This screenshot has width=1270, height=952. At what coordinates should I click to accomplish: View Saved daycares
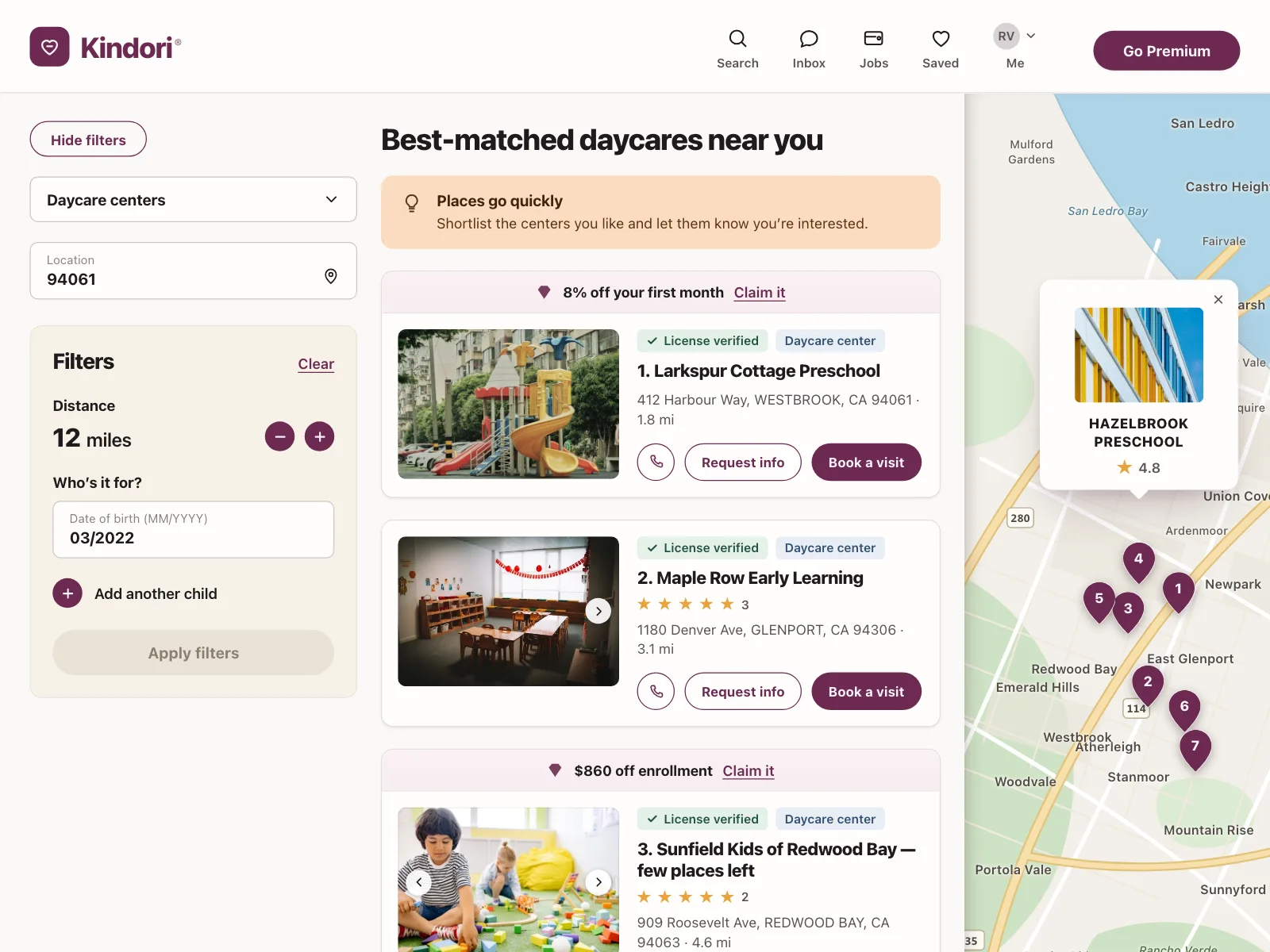pyautogui.click(x=941, y=49)
